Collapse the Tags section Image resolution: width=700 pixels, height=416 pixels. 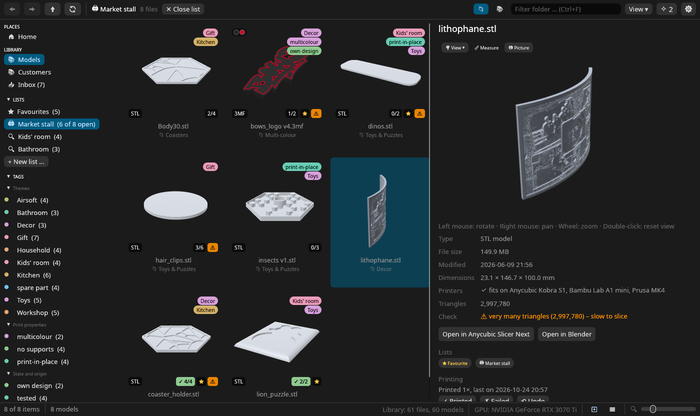15,177
